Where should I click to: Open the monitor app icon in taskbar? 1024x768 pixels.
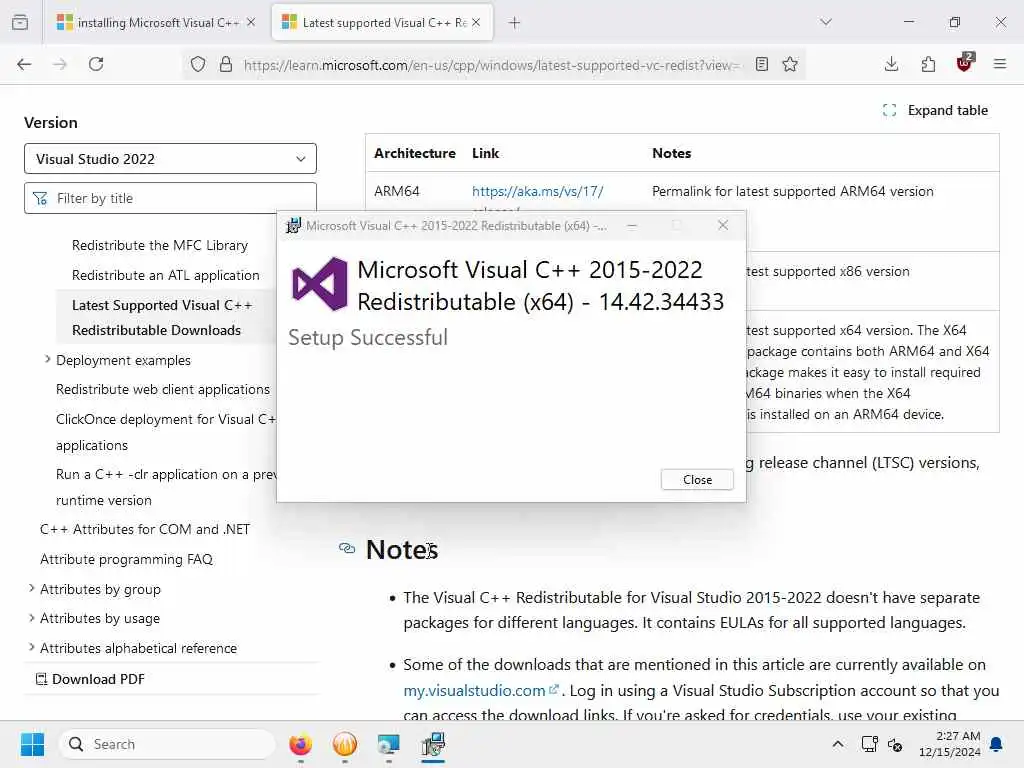tap(389, 744)
